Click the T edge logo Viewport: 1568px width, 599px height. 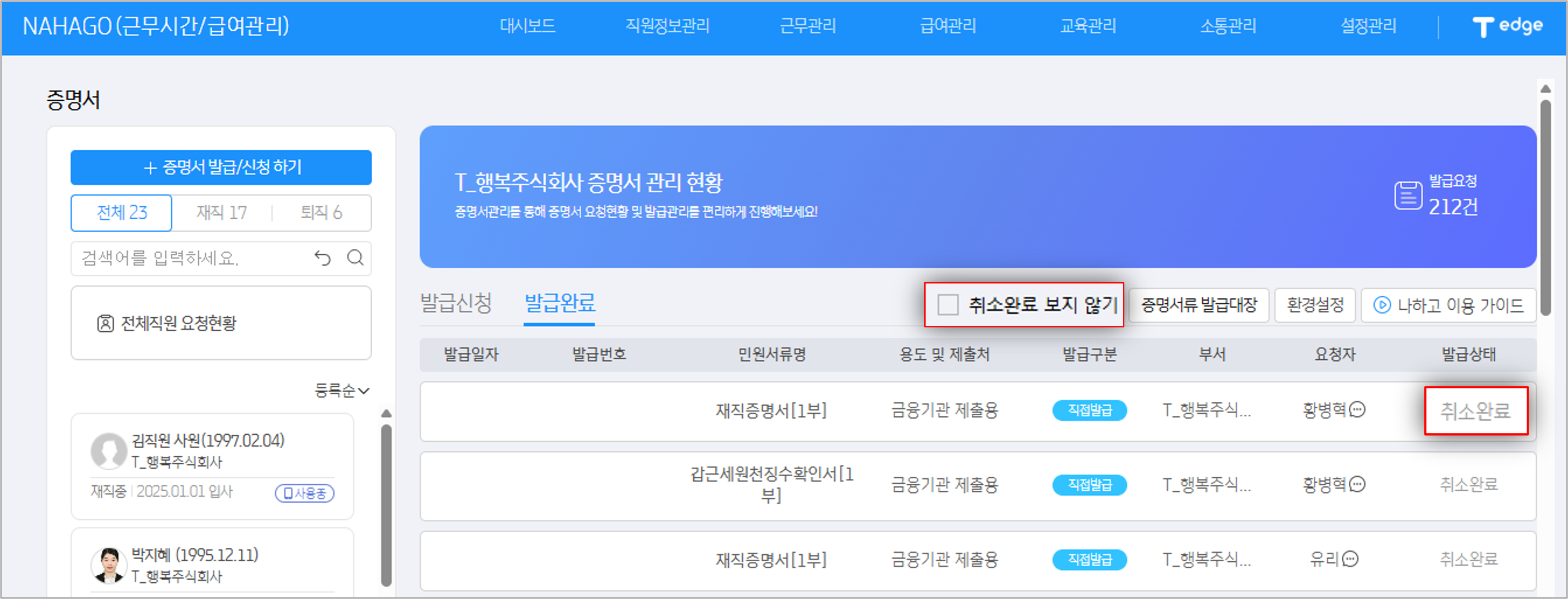click(1508, 25)
